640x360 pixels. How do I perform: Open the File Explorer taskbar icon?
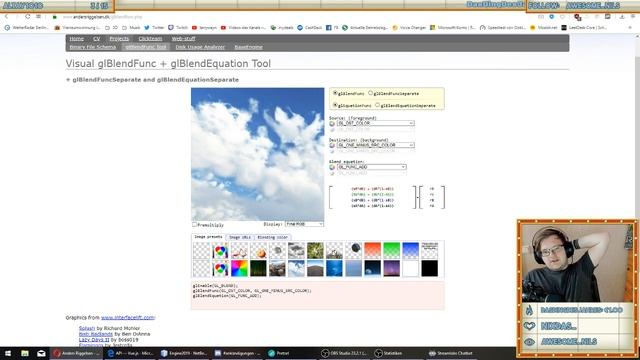(x=25, y=353)
